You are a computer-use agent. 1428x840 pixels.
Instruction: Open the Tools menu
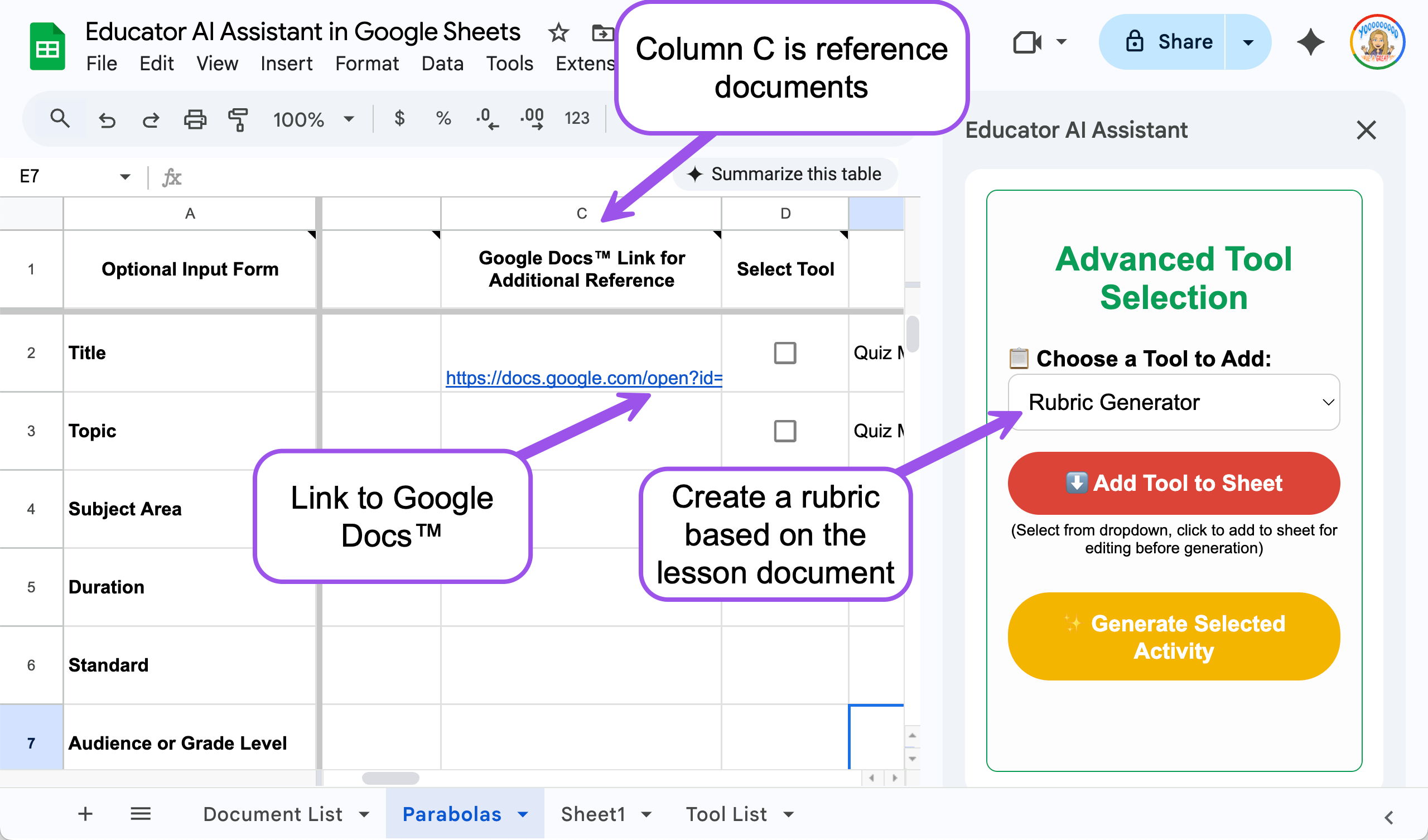pyautogui.click(x=509, y=64)
